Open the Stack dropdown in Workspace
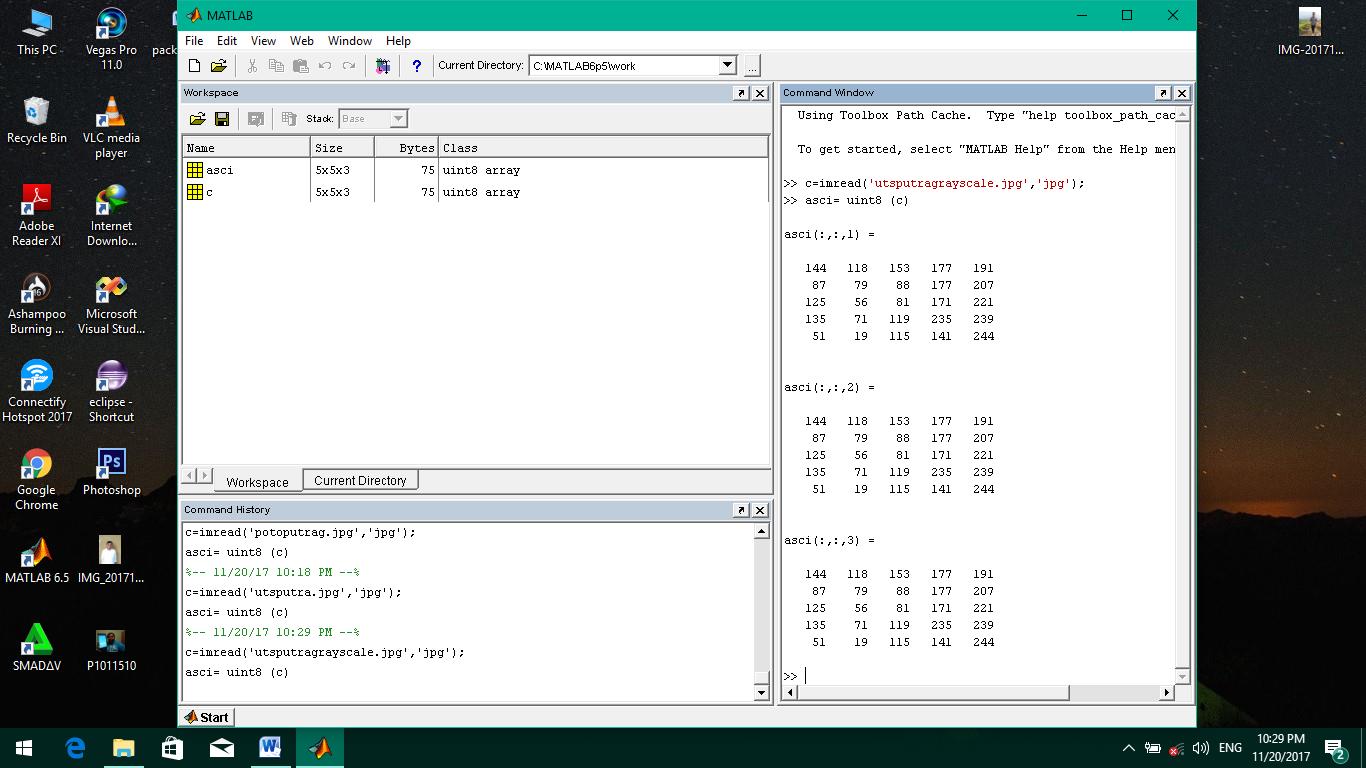Viewport: 1366px width, 768px height. point(398,118)
